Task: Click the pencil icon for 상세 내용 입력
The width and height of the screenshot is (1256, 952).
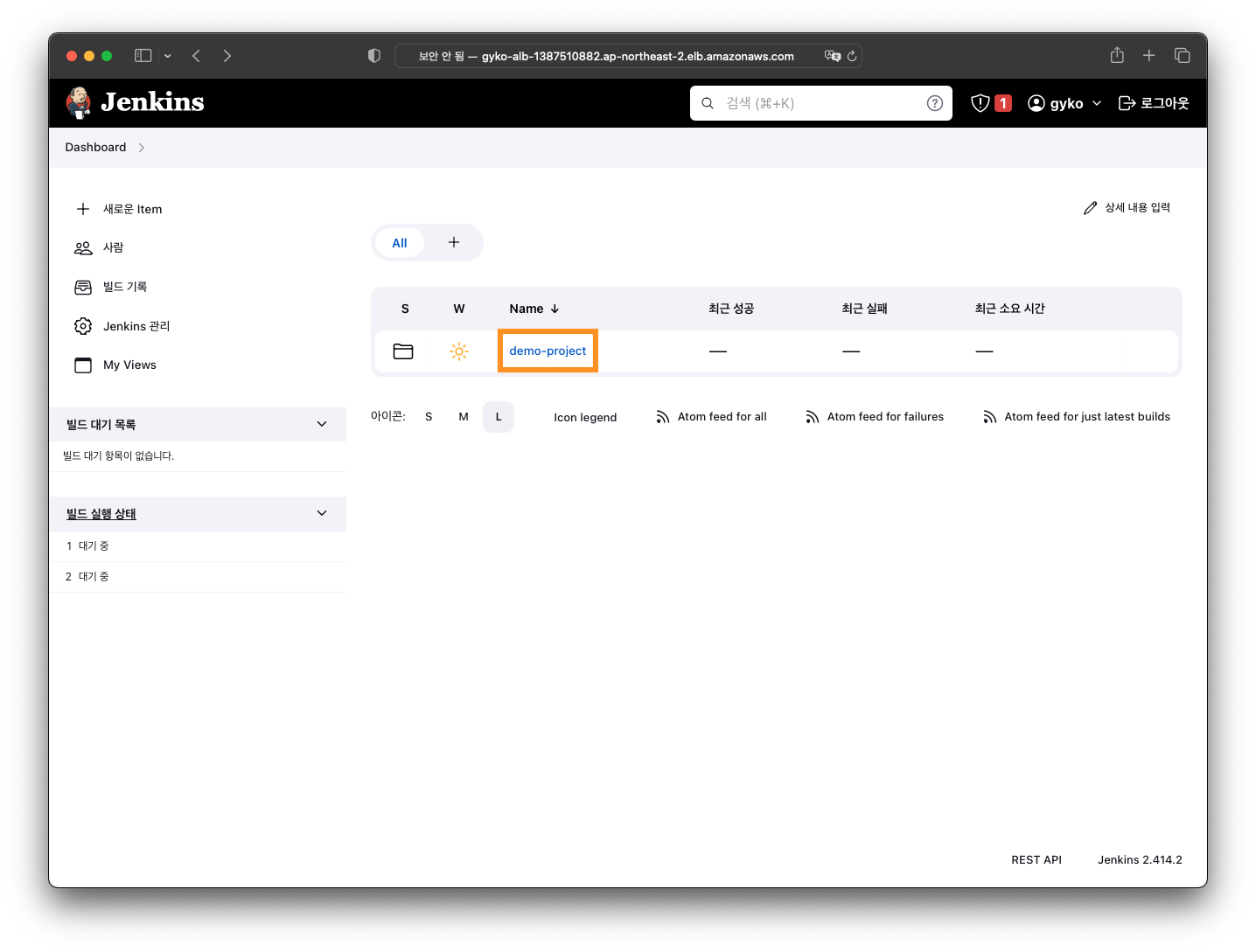Action: tap(1090, 208)
